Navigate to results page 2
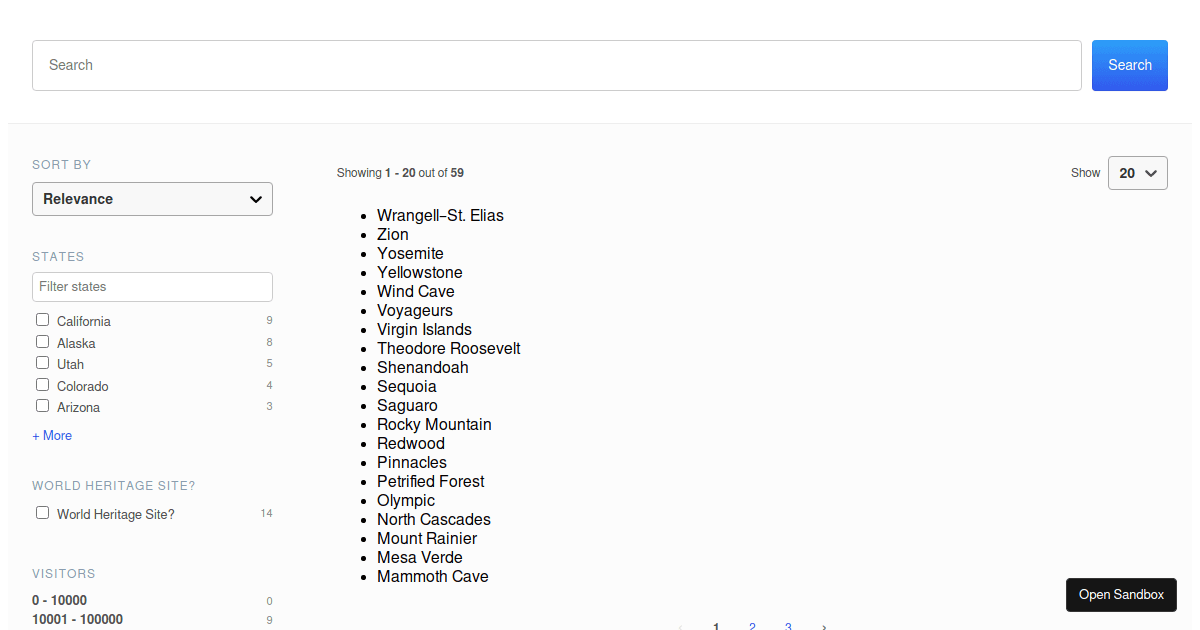 752,626
